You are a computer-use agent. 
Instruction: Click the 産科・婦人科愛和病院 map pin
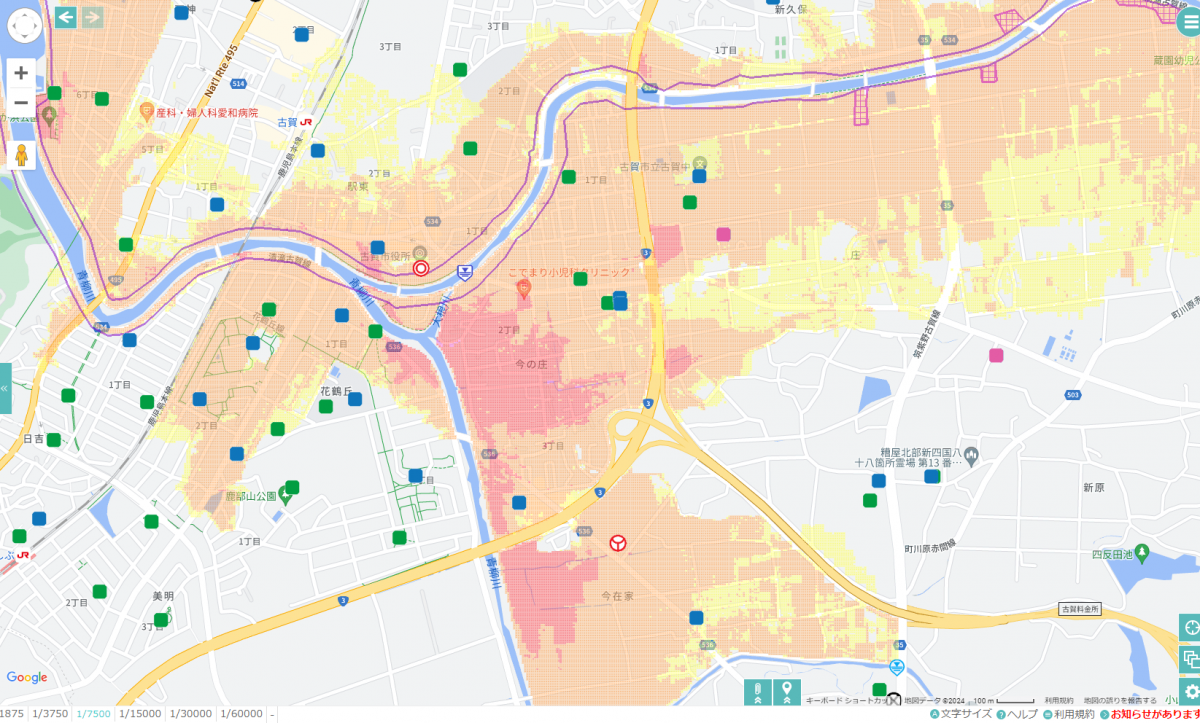[x=147, y=112]
